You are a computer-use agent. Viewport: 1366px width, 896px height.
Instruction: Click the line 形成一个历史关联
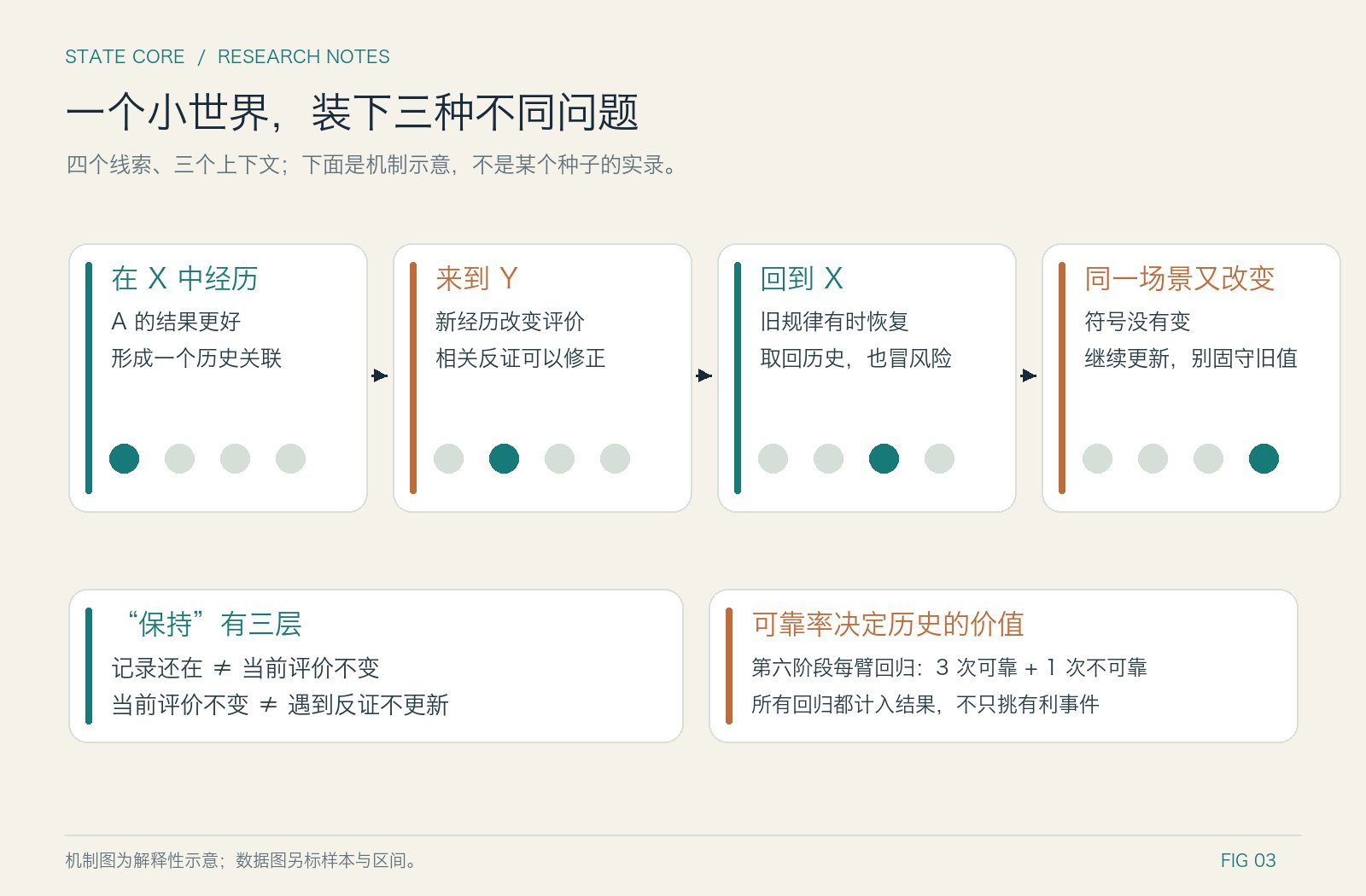coord(196,358)
